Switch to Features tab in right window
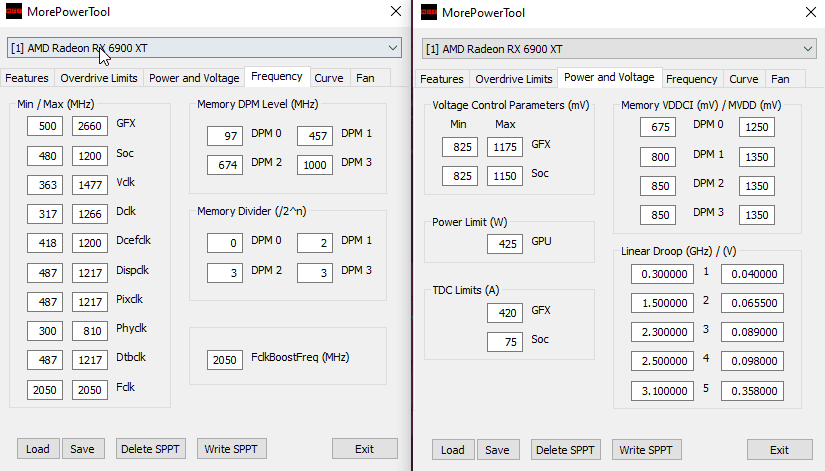The height and width of the screenshot is (471, 825). (442, 79)
